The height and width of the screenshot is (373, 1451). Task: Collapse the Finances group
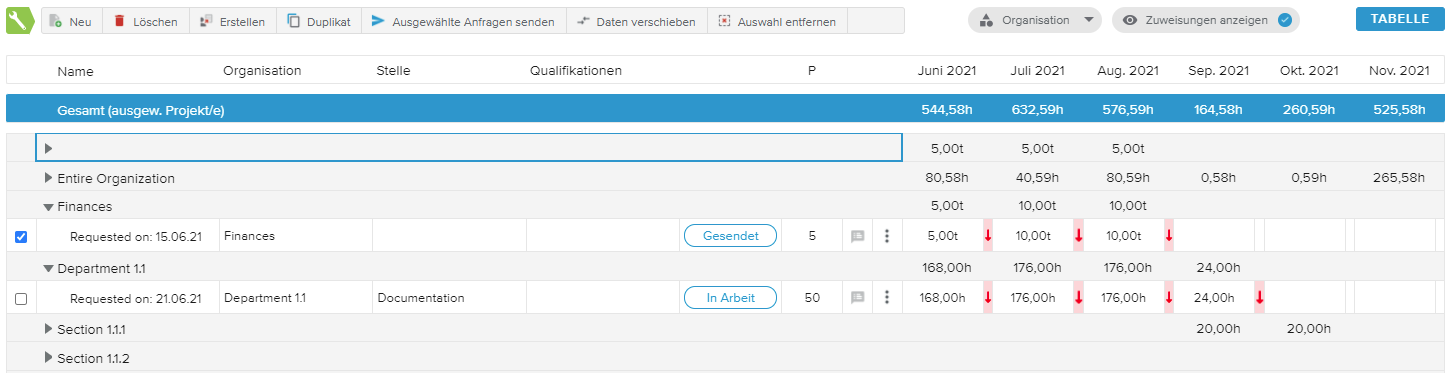(48, 207)
